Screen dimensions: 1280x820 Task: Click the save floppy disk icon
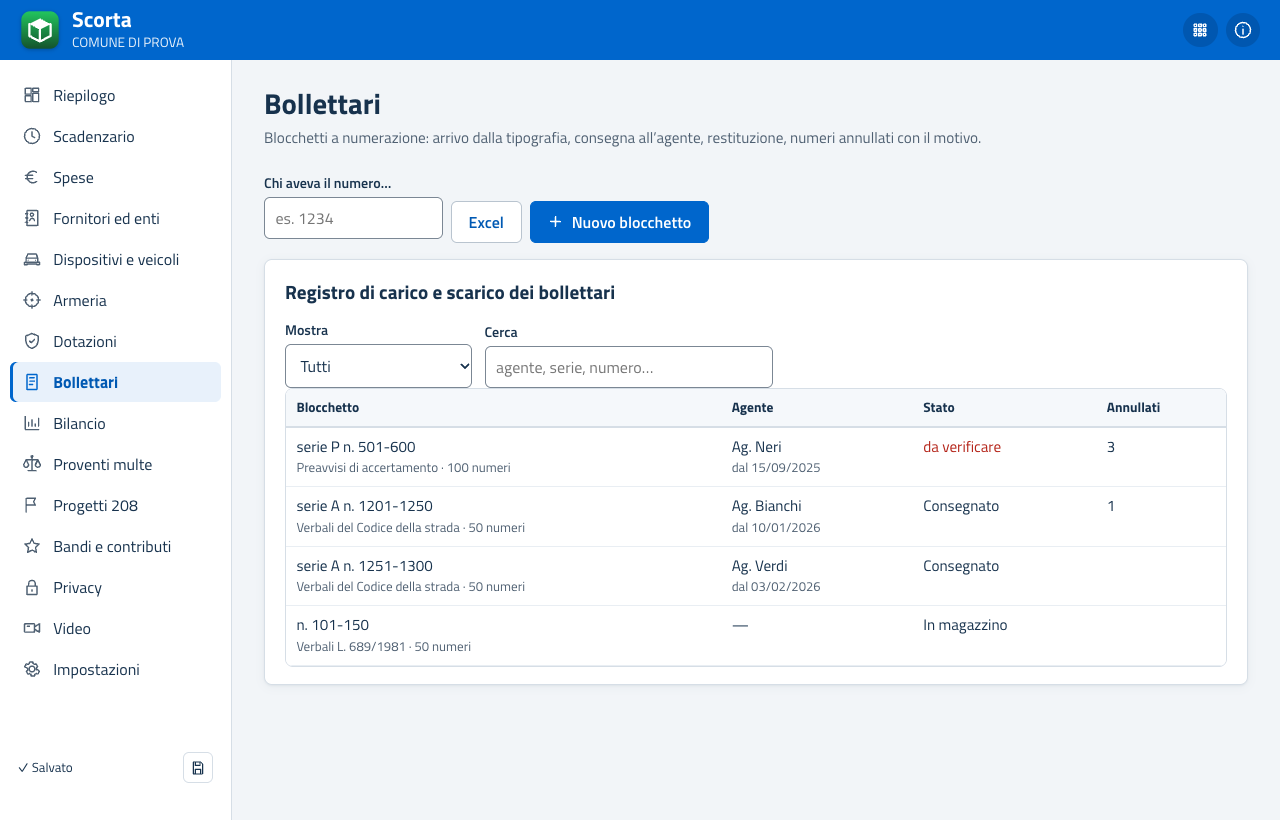coord(198,768)
